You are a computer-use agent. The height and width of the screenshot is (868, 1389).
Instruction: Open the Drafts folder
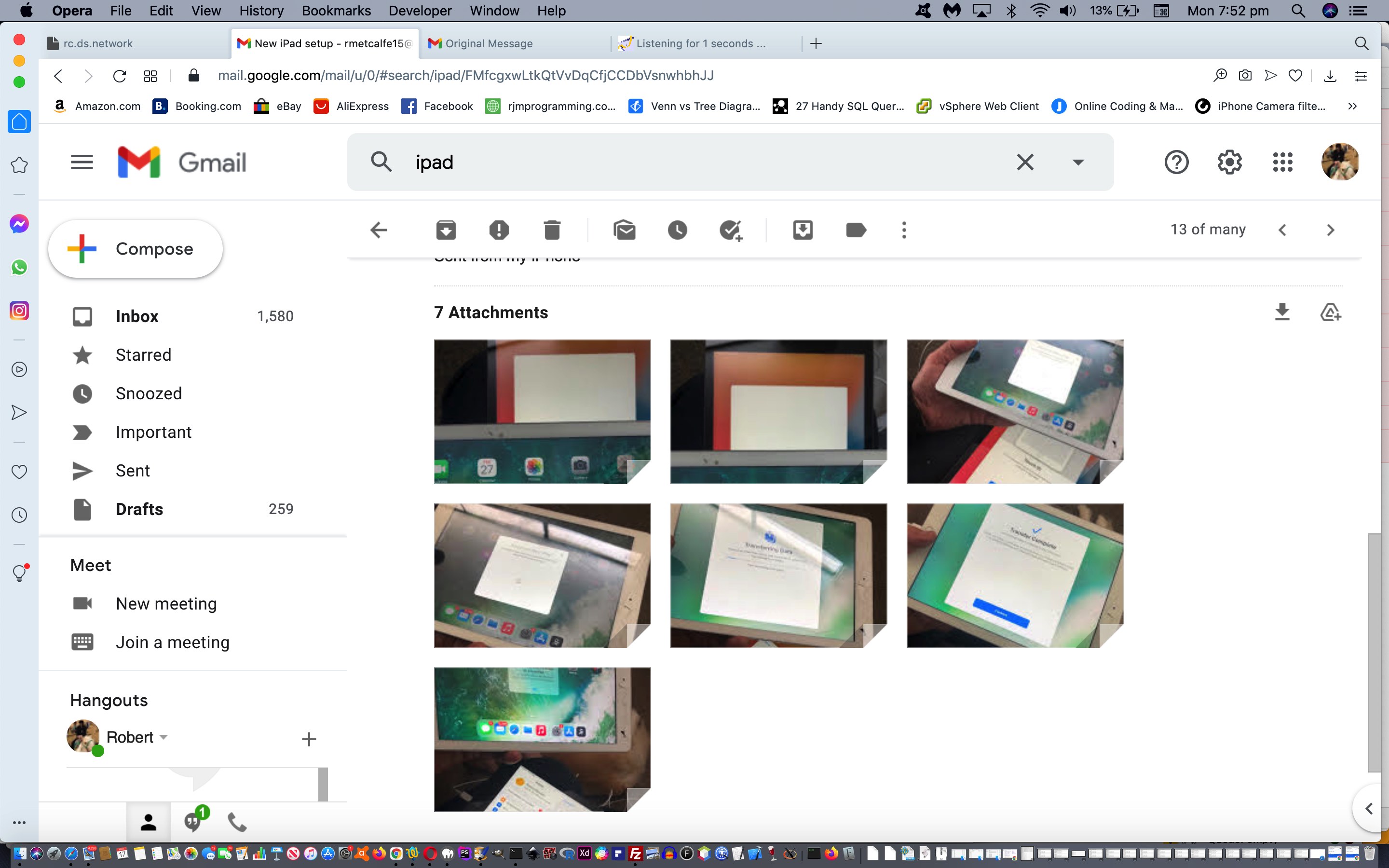pos(139,509)
